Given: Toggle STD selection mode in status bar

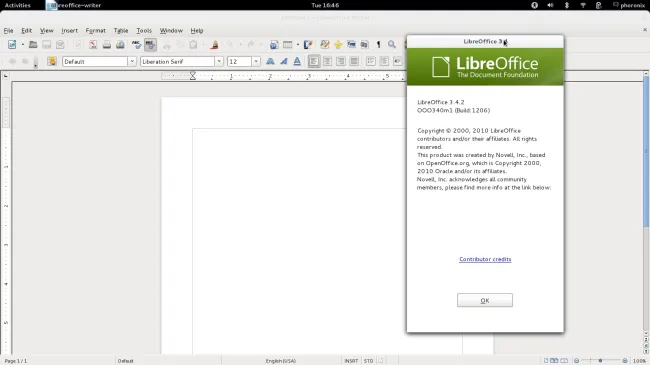Looking at the screenshot, I should (x=368, y=361).
